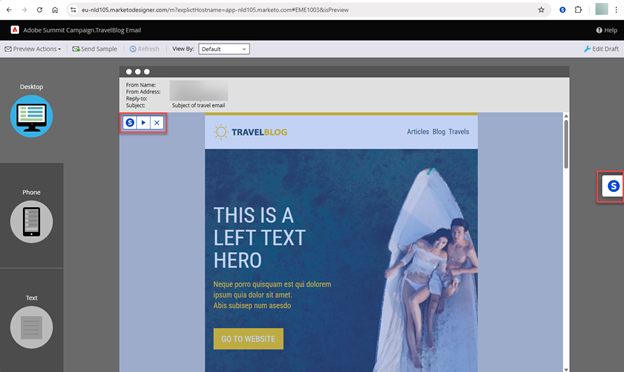Click Edit Draft

[x=601, y=49]
